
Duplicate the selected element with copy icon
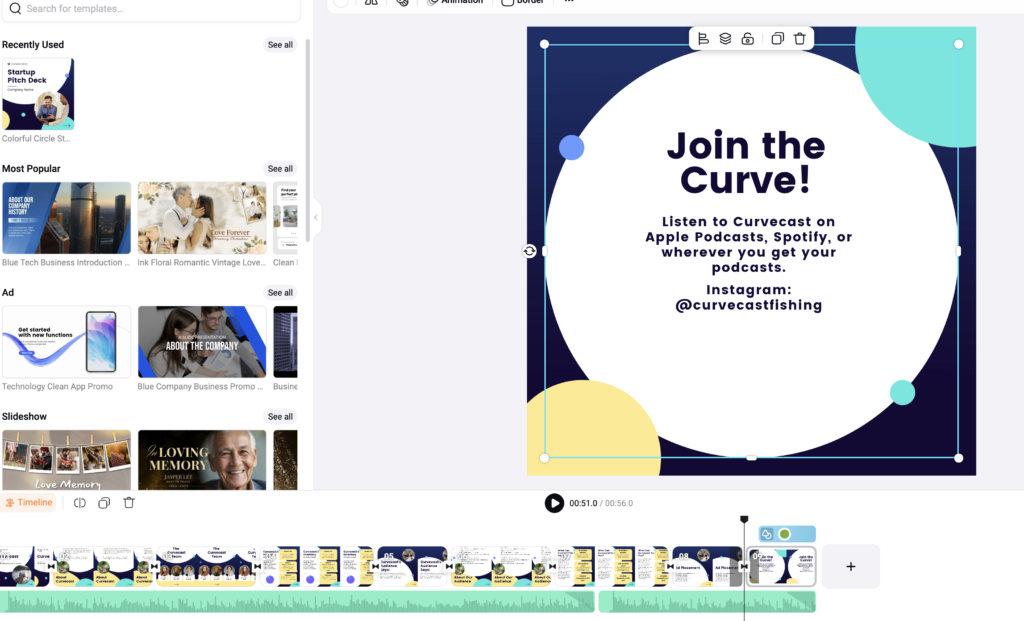(x=777, y=39)
